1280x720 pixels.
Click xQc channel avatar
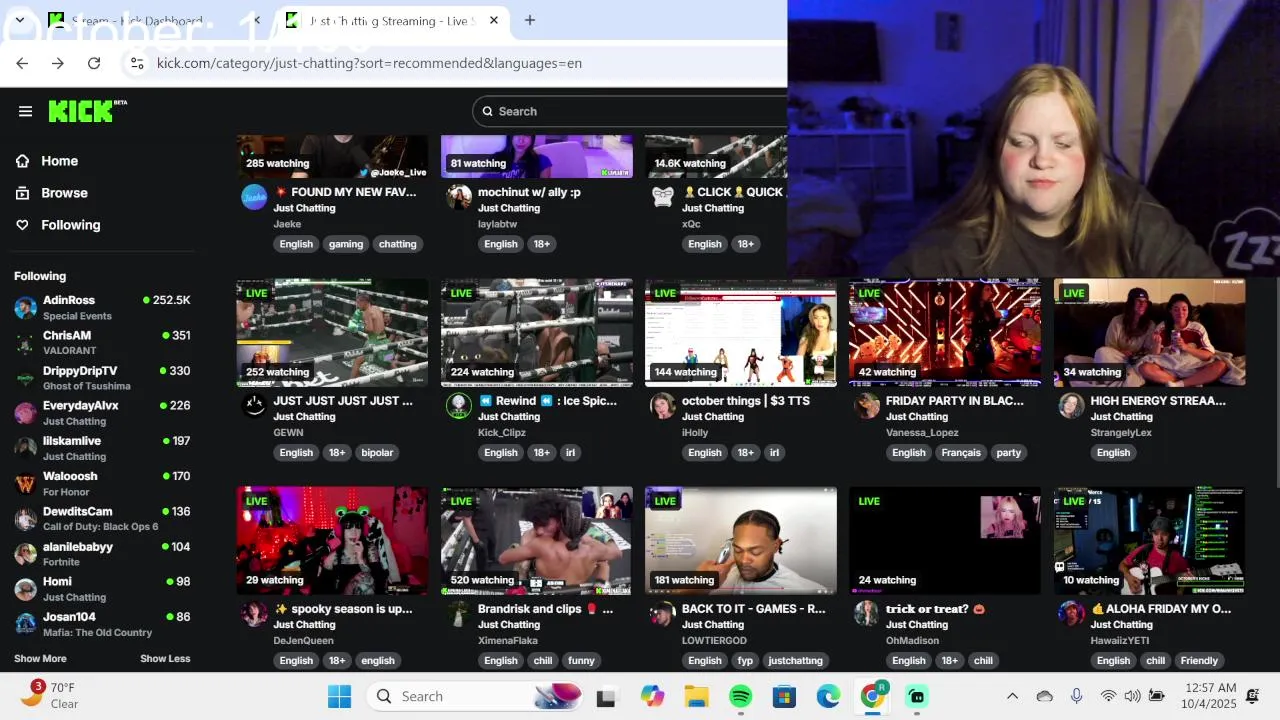pyautogui.click(x=663, y=197)
